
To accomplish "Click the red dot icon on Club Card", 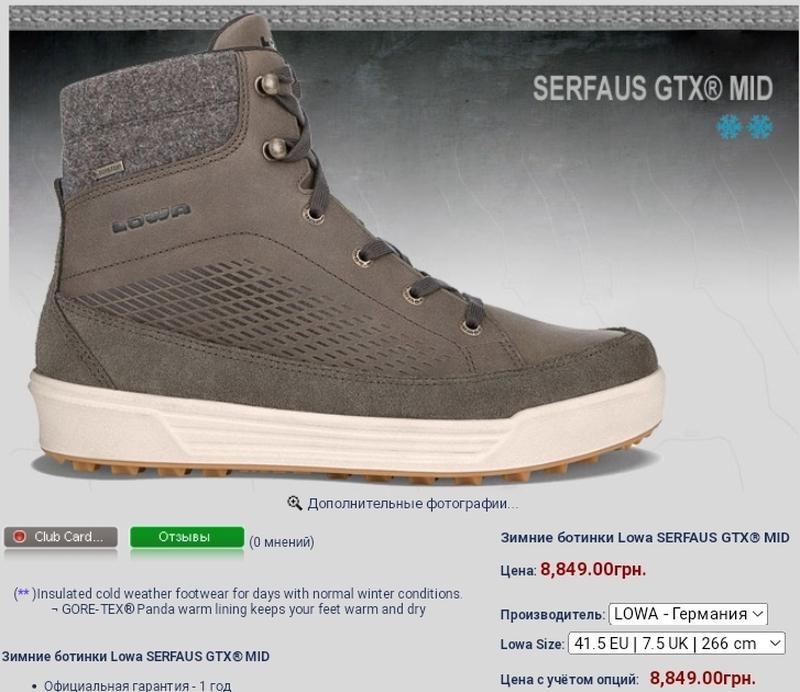I will coord(19,536).
